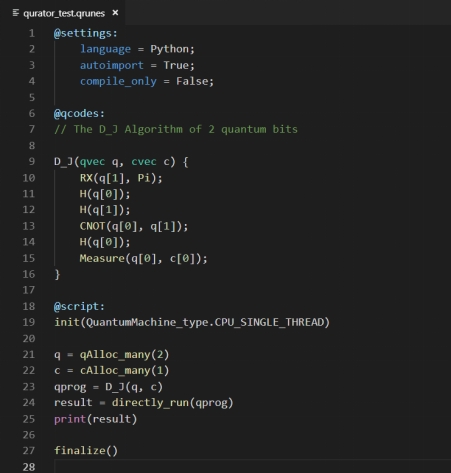The image size is (451, 473).
Task: Click the 'False;' value on line 4
Action: (195, 81)
